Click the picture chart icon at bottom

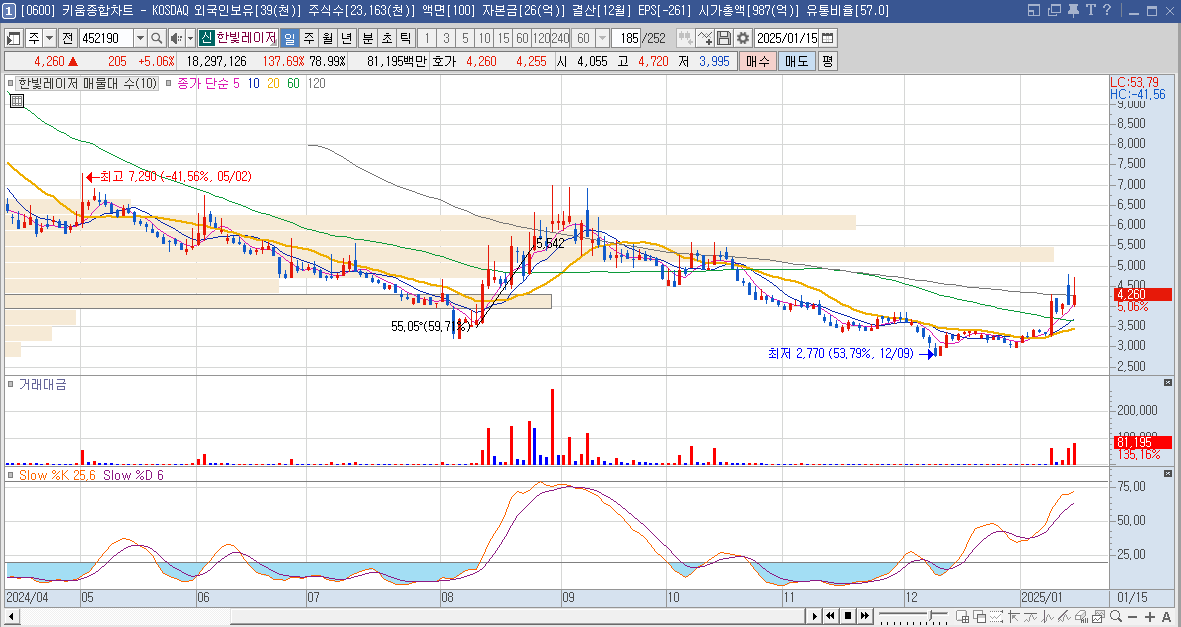click(1097, 616)
